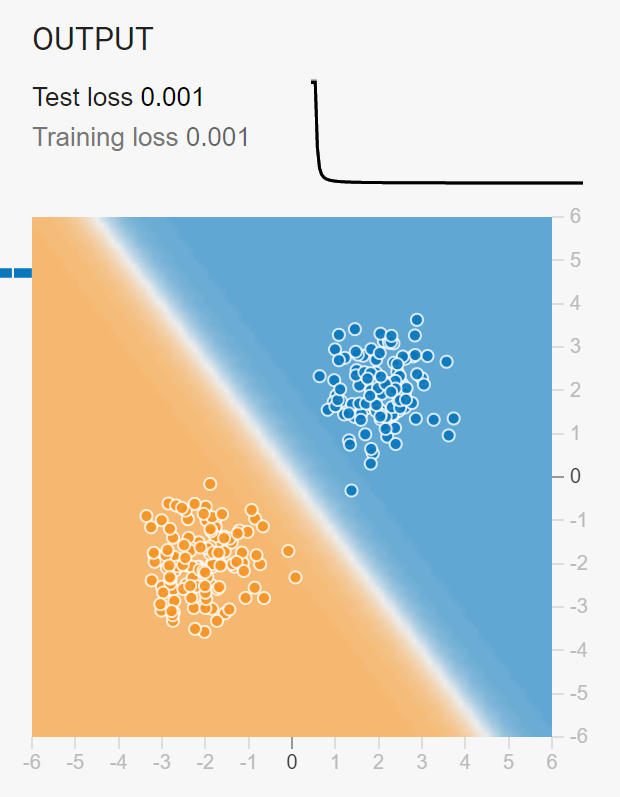The width and height of the screenshot is (620, 797).
Task: Click the topmost blue data point
Action: point(417,320)
